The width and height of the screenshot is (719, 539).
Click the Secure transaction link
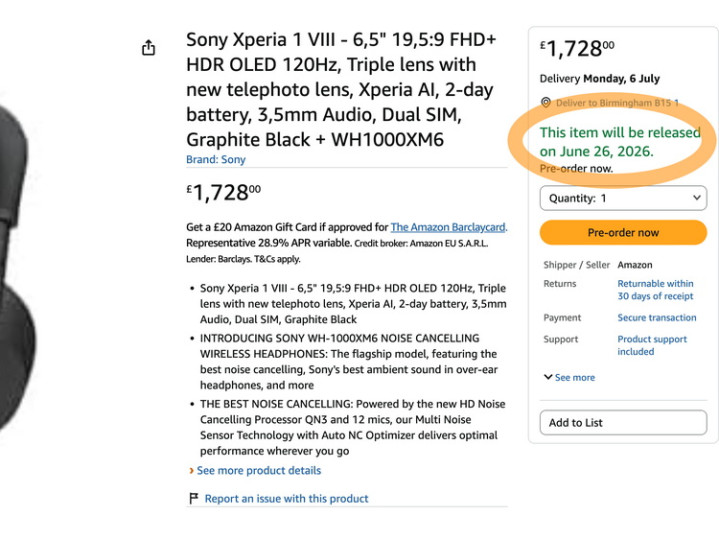657,317
